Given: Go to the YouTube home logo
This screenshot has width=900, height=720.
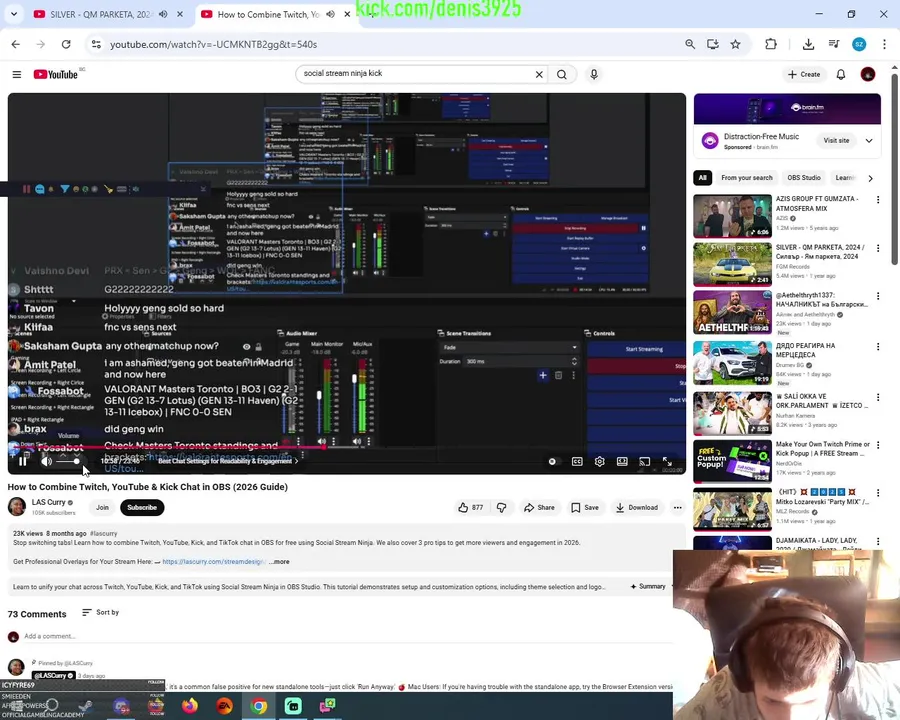Looking at the screenshot, I should (x=56, y=74).
